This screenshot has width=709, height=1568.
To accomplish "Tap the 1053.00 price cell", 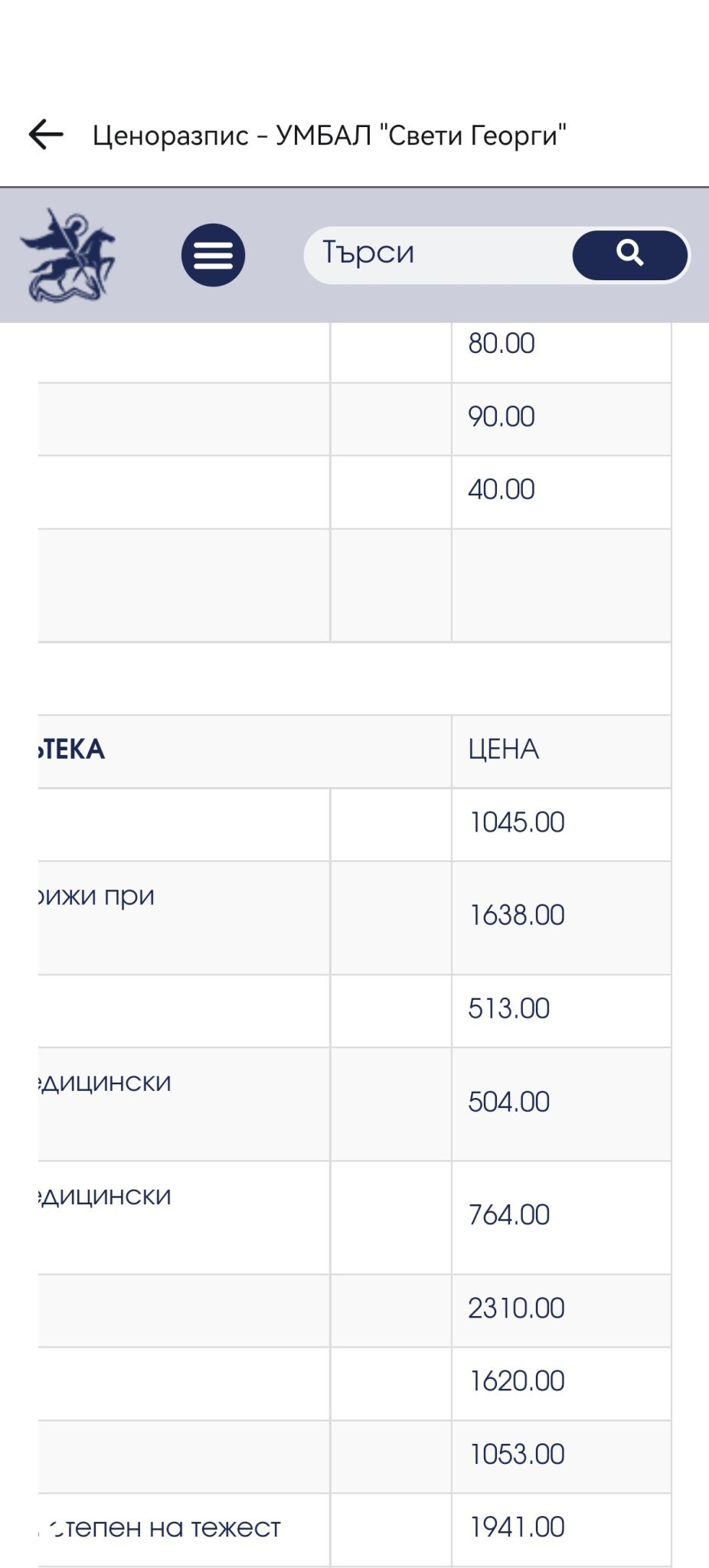I will pos(561,1455).
